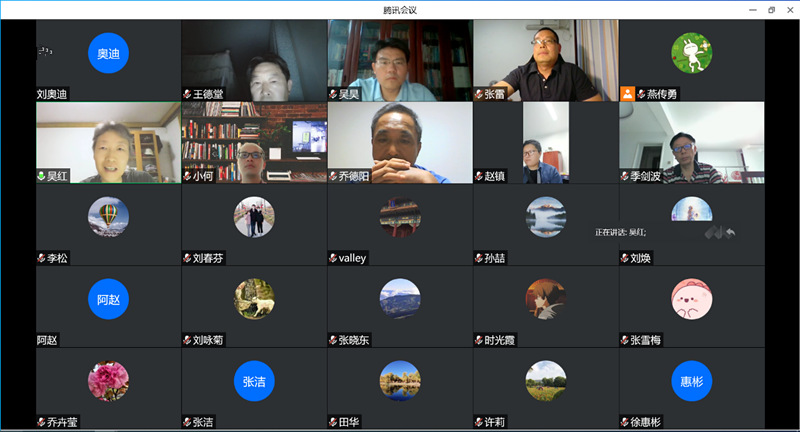Click the 腾讯会议 window title bar
Viewport: 800px width, 432px height.
(x=400, y=9)
